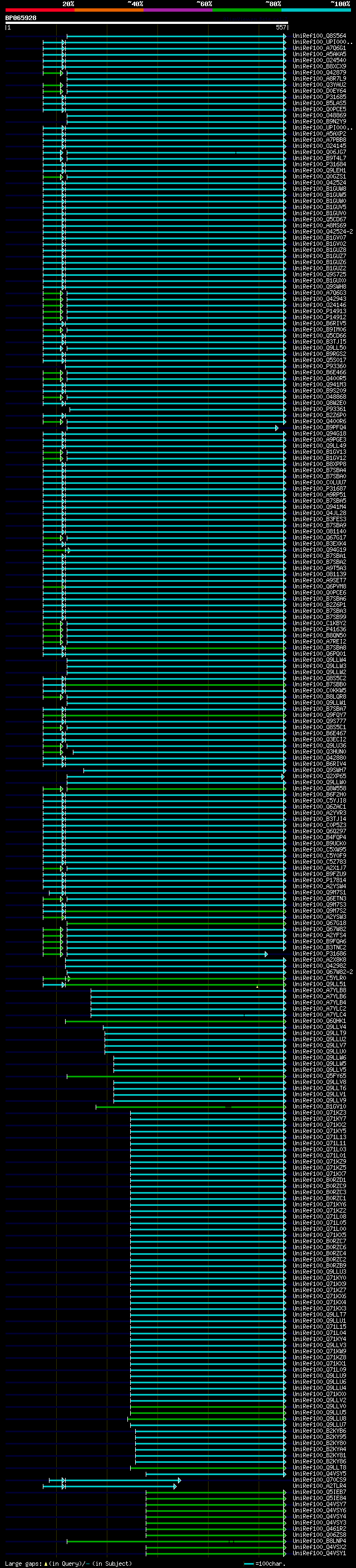Open hit UniRef100_Q8W558

click(319, 788)
